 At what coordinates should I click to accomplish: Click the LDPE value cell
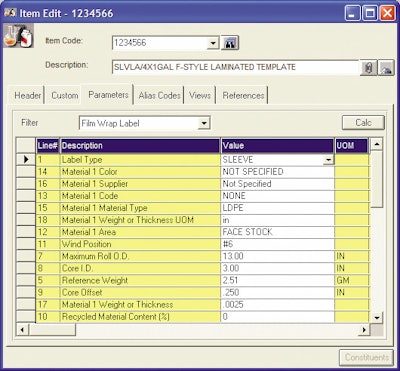point(277,208)
